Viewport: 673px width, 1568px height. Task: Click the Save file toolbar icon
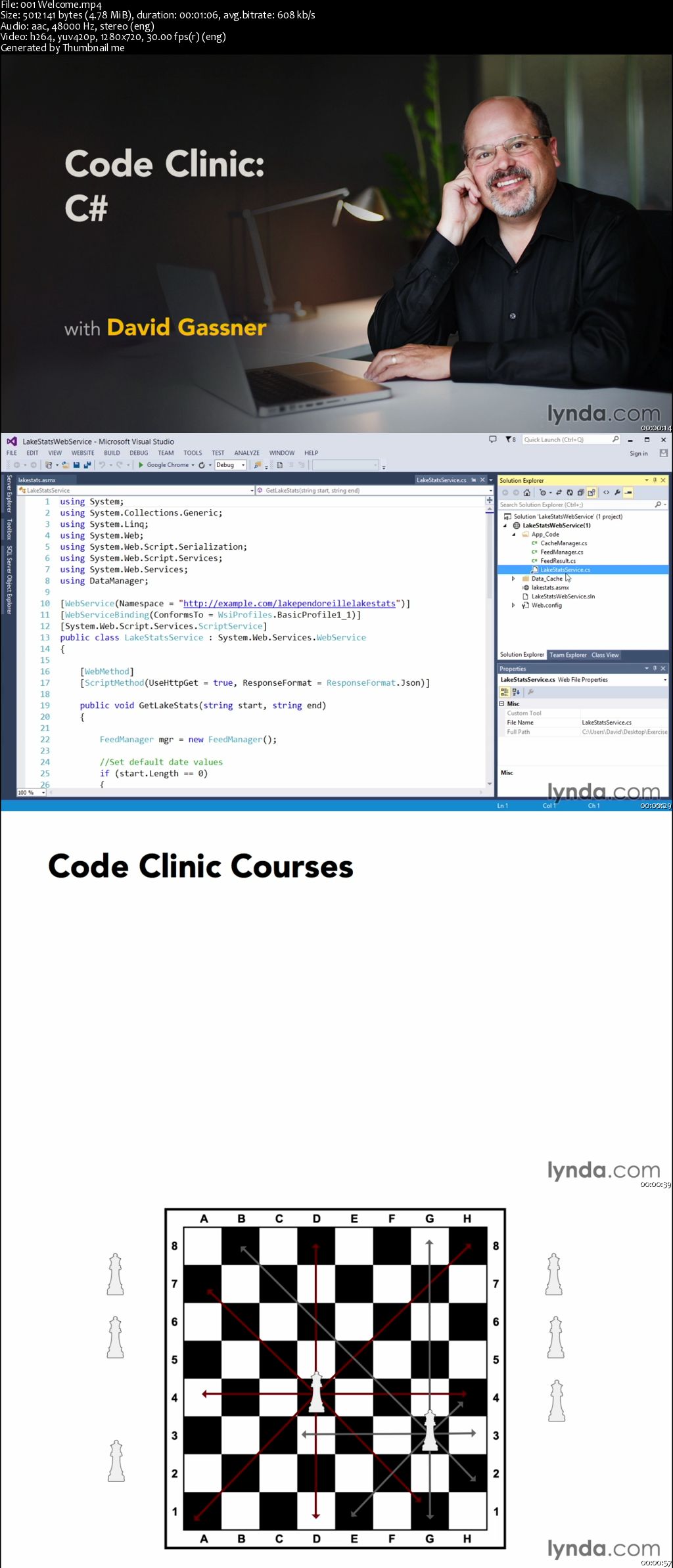tap(76, 465)
